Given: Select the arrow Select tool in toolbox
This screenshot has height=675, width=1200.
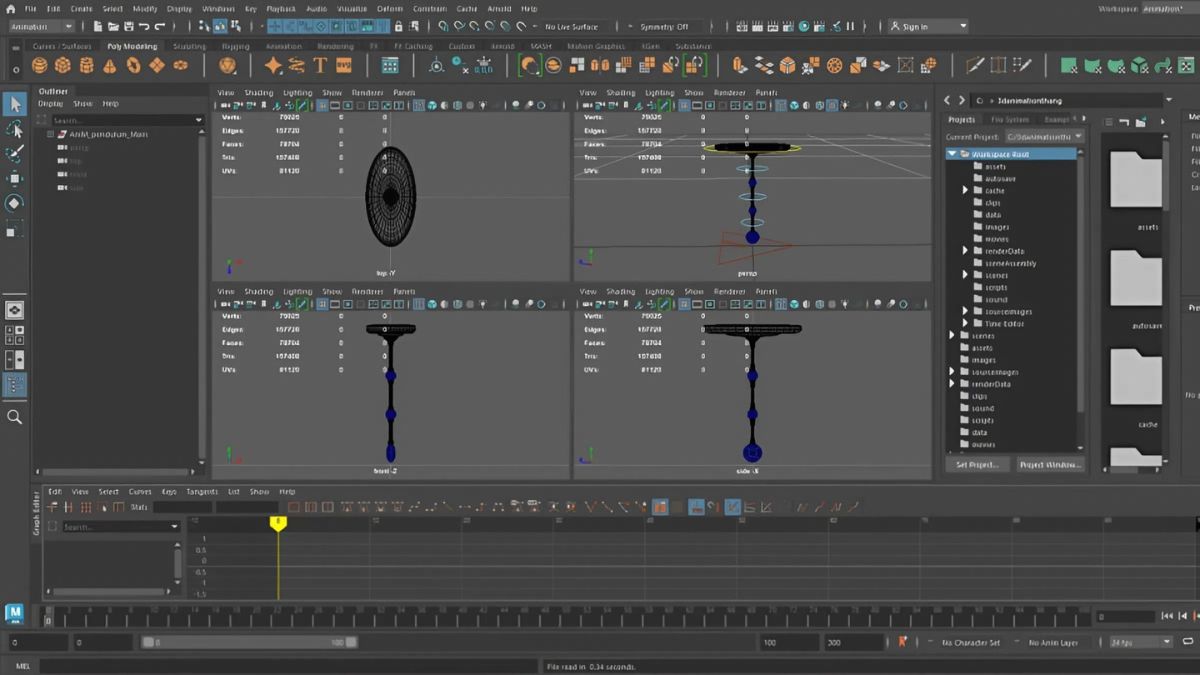Looking at the screenshot, I should [x=14, y=103].
